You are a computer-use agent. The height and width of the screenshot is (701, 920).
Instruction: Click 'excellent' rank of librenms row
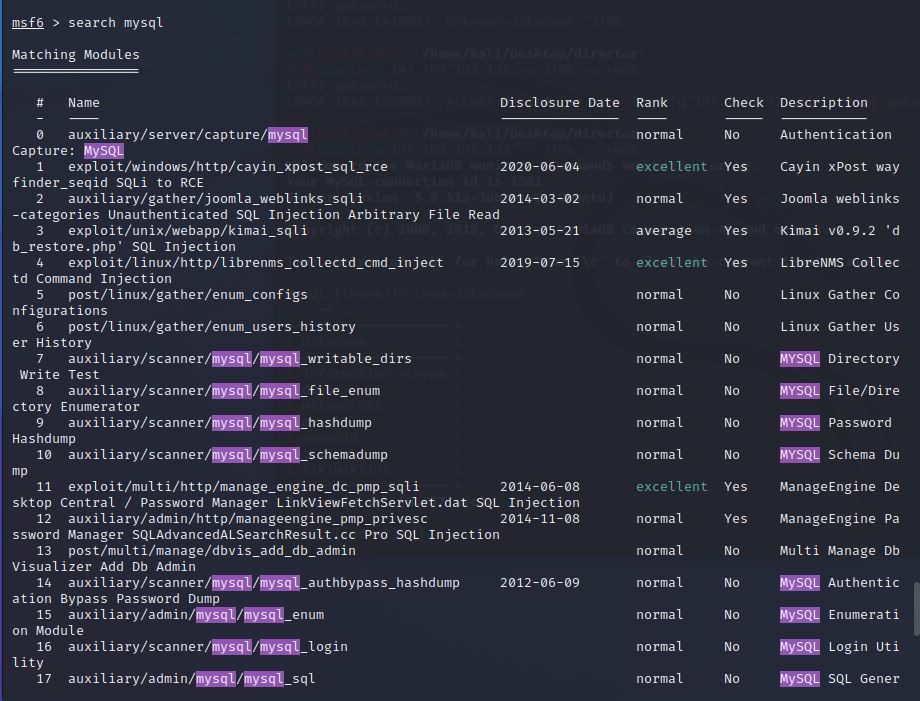(x=672, y=263)
